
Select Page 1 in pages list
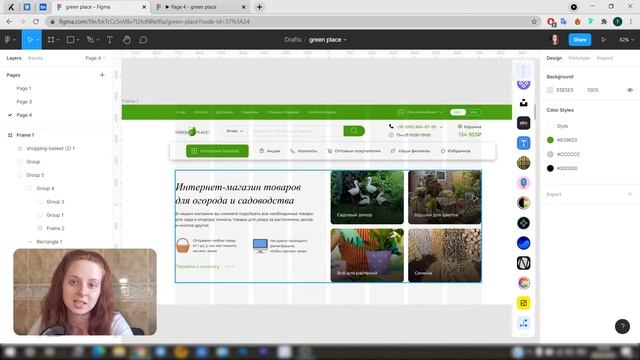(24, 88)
